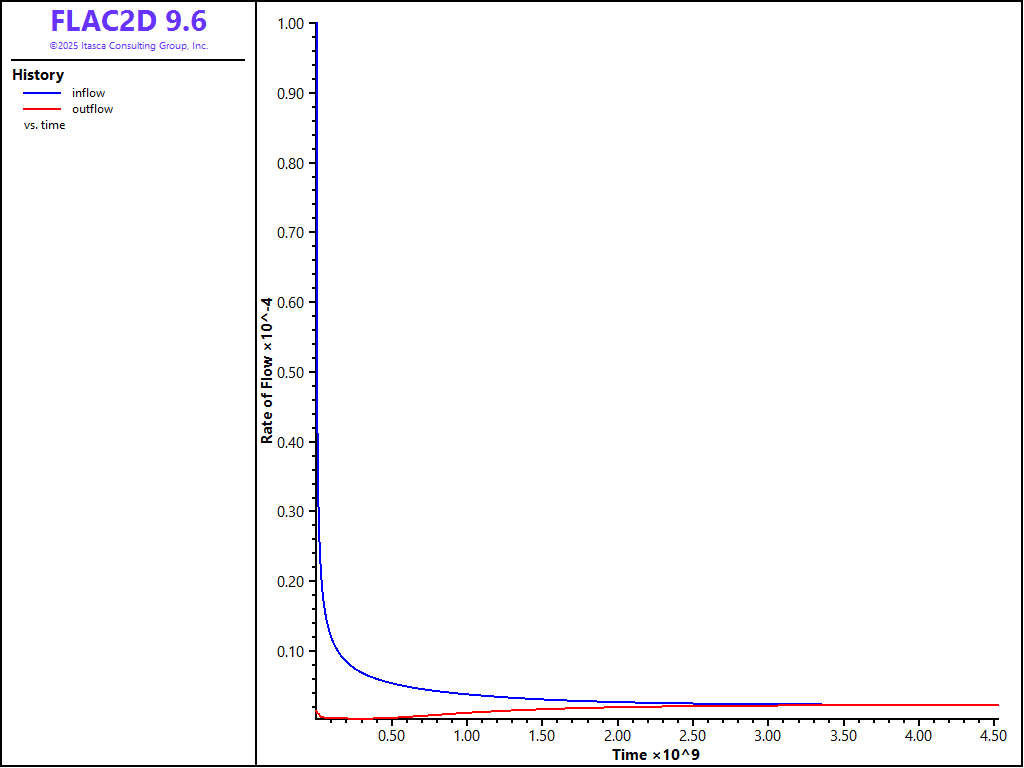Click the 0.50 tick on the time axis
The height and width of the screenshot is (768, 1024).
coord(391,736)
